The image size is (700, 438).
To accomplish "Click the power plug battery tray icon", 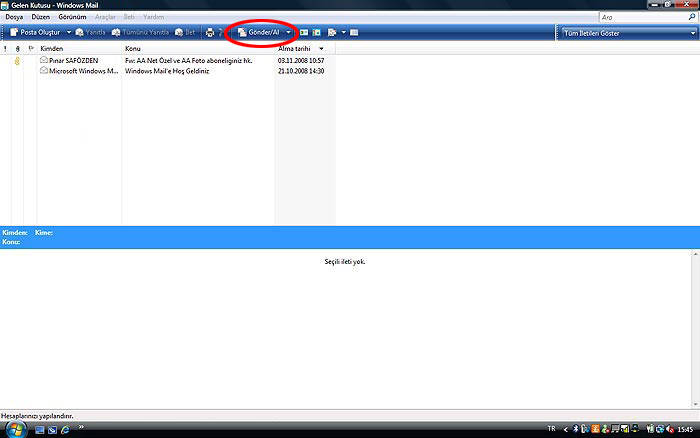I will tap(650, 429).
